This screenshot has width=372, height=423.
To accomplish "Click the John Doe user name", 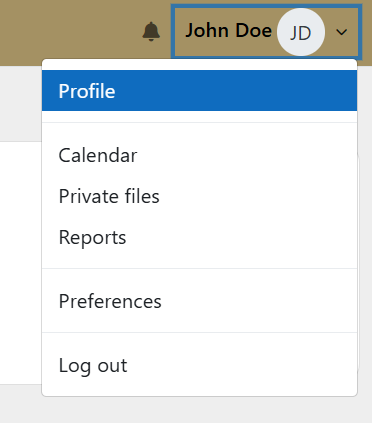I will tap(228, 31).
